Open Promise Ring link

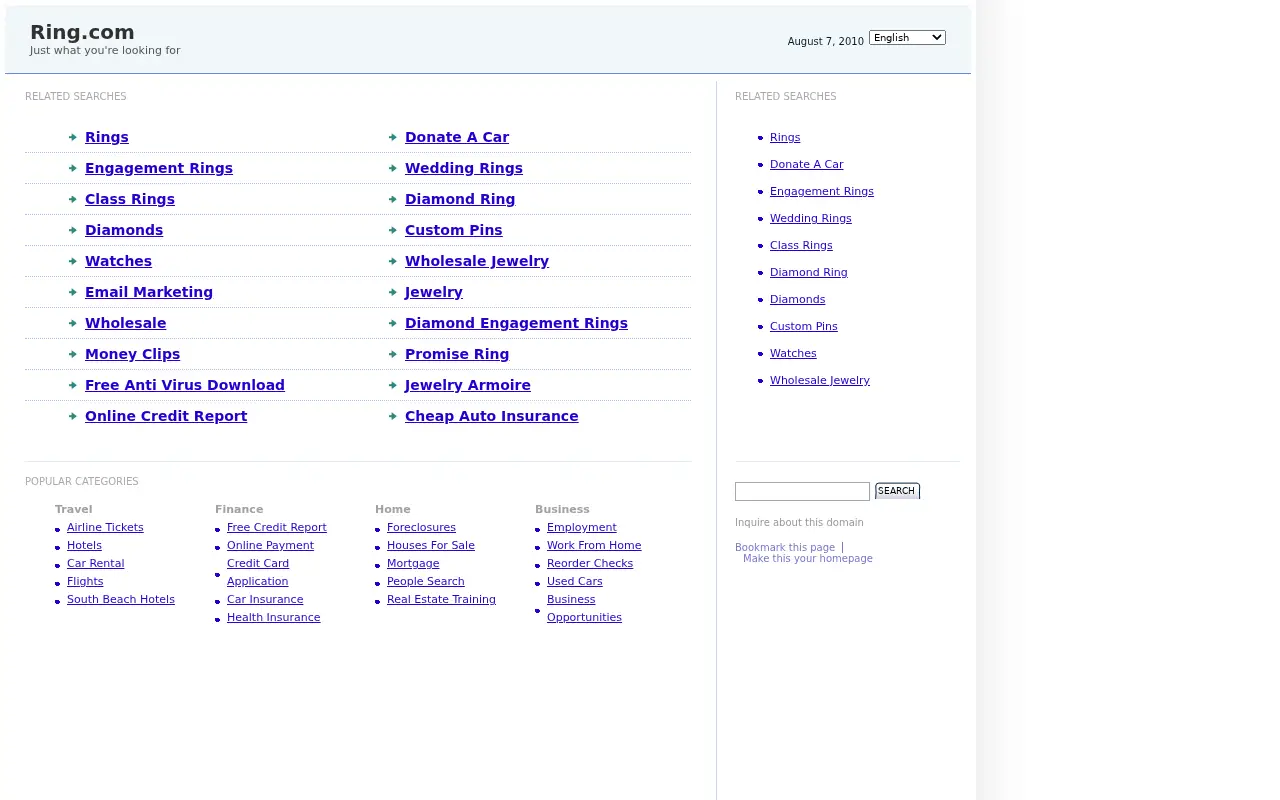click(457, 354)
